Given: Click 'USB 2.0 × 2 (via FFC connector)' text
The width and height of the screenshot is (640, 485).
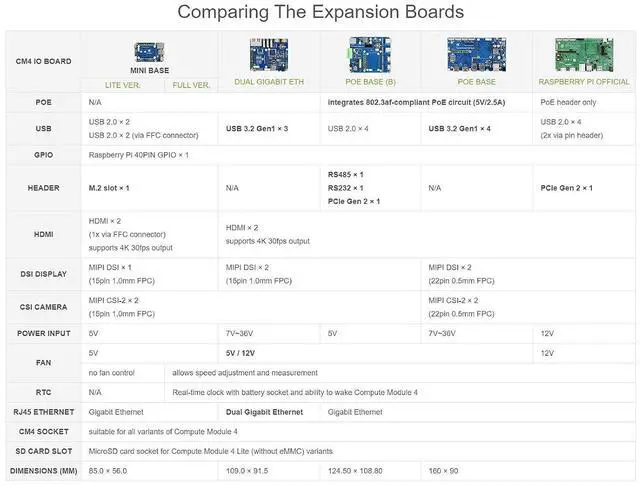Looking at the screenshot, I should tap(143, 135).
